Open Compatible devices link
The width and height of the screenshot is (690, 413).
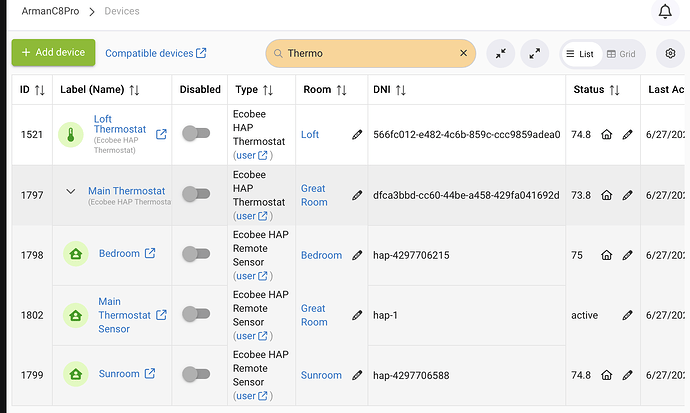pyautogui.click(x=156, y=53)
